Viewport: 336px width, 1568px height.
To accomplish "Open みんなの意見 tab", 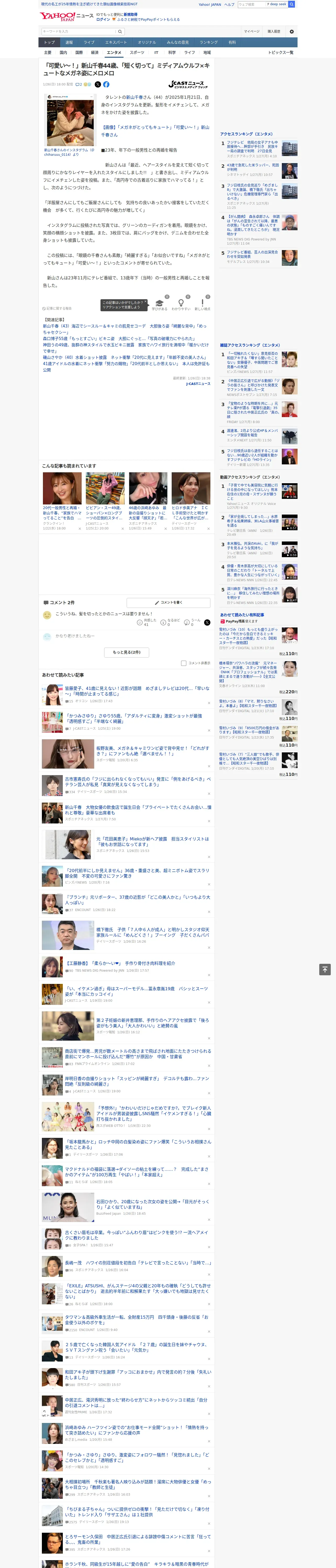I will [x=177, y=43].
